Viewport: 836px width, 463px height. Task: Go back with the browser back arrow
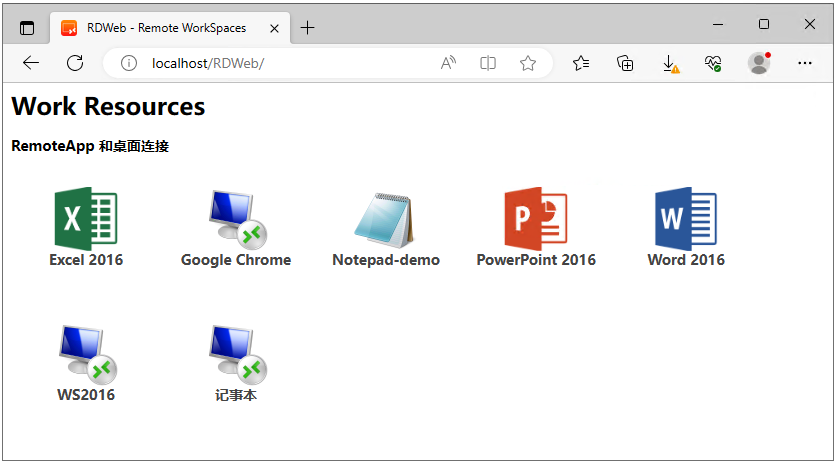[x=31, y=63]
